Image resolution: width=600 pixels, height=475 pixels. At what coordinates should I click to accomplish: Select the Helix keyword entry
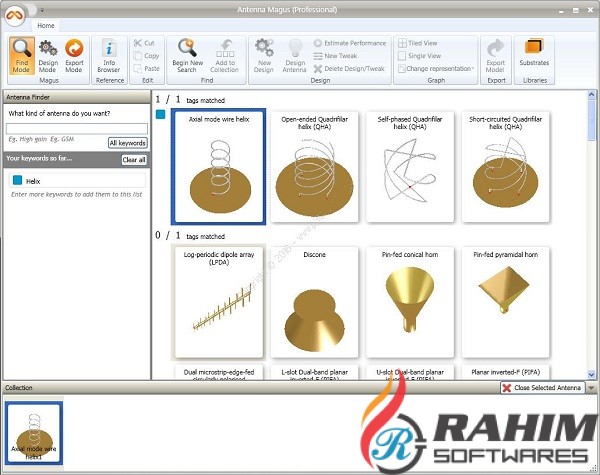[77, 180]
